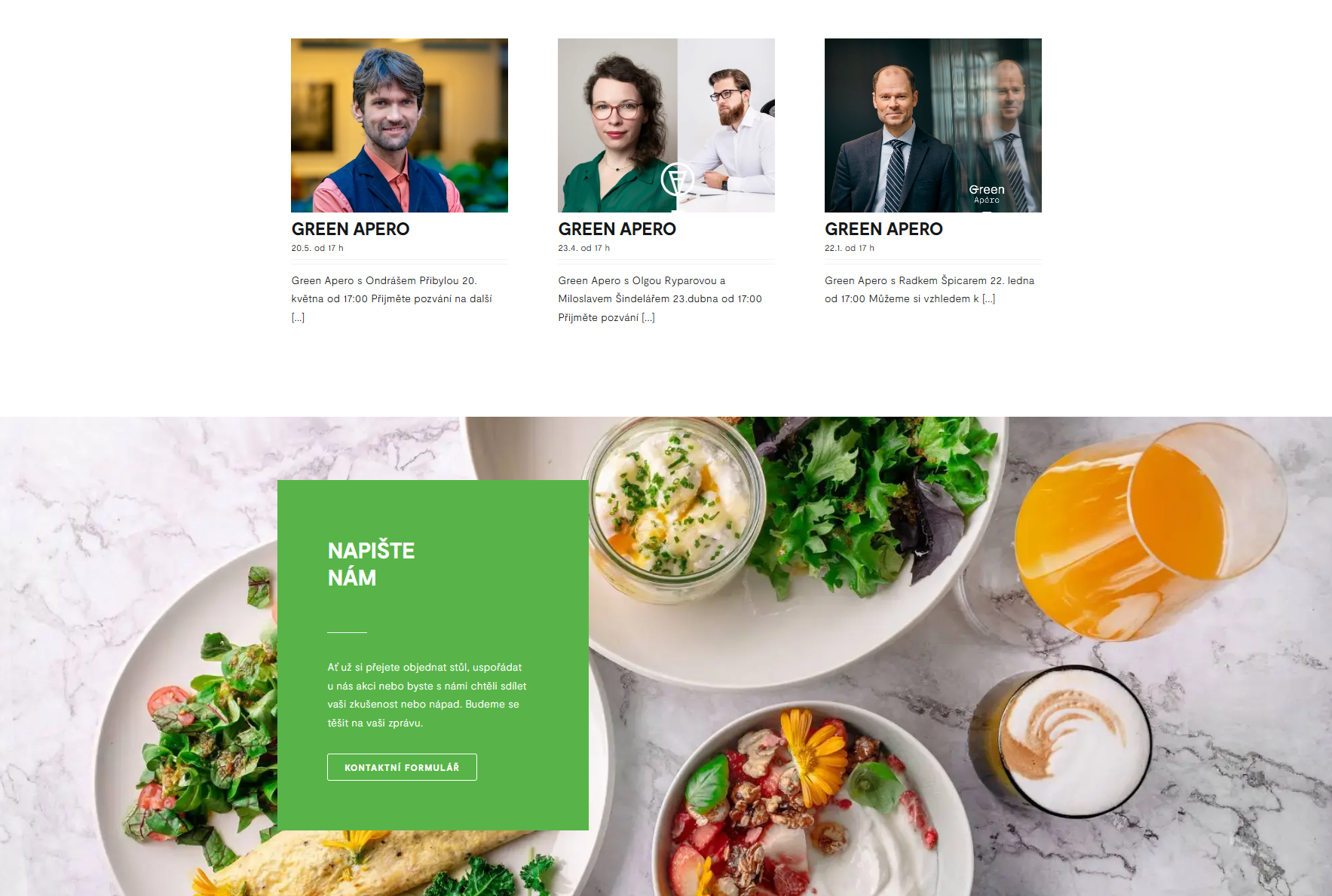Expand the read-more […] after Přijměte pozvání
The height and width of the screenshot is (896, 1332).
tap(648, 317)
